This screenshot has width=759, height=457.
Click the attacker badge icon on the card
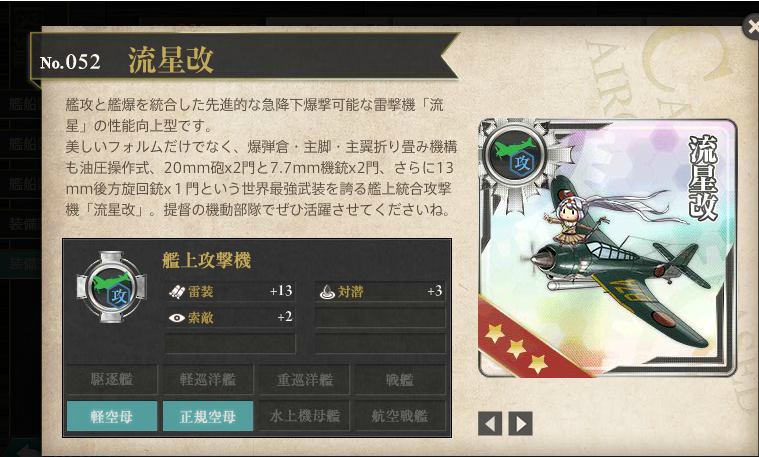(516, 156)
